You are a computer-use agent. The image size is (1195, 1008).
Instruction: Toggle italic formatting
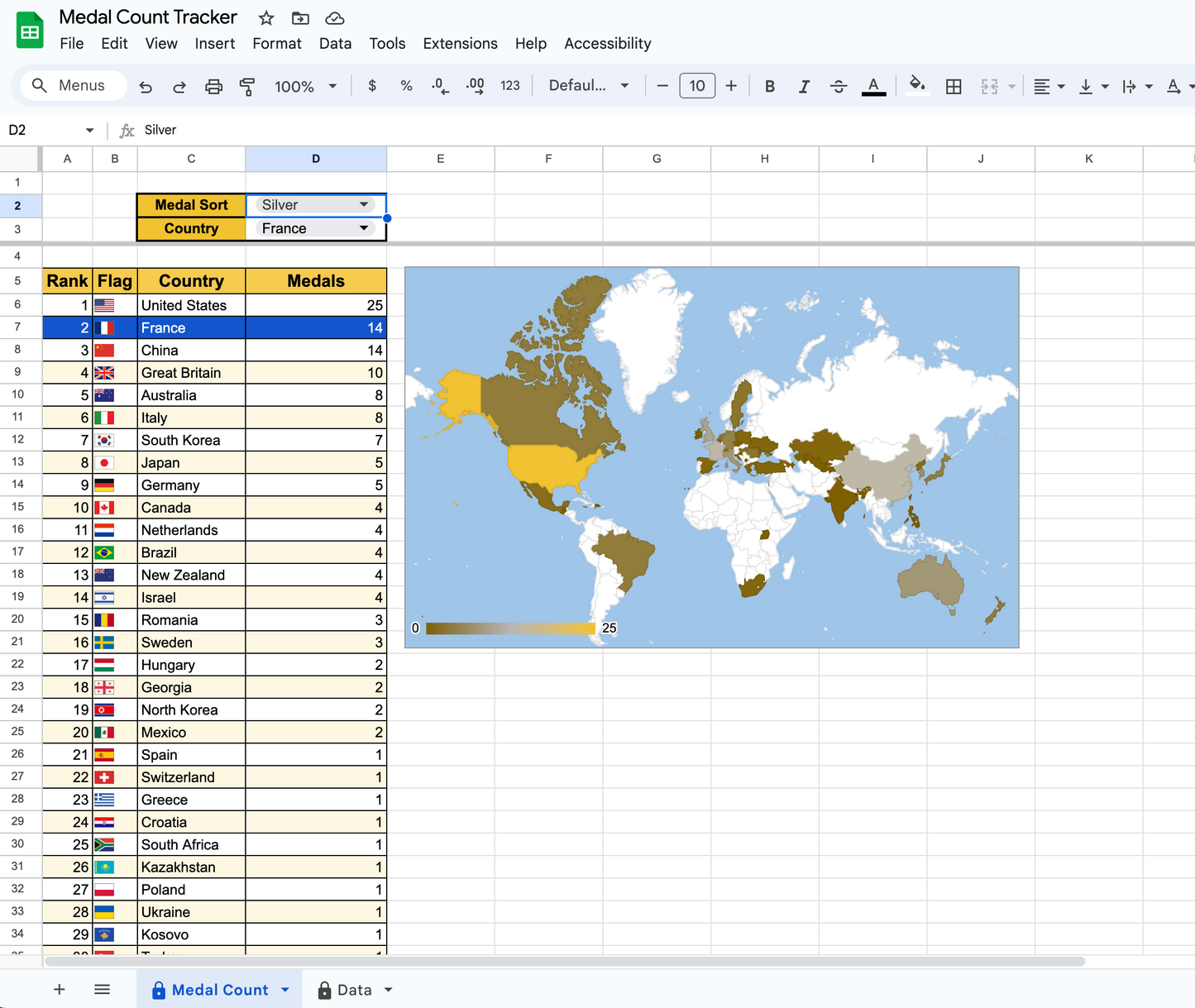[x=804, y=85]
